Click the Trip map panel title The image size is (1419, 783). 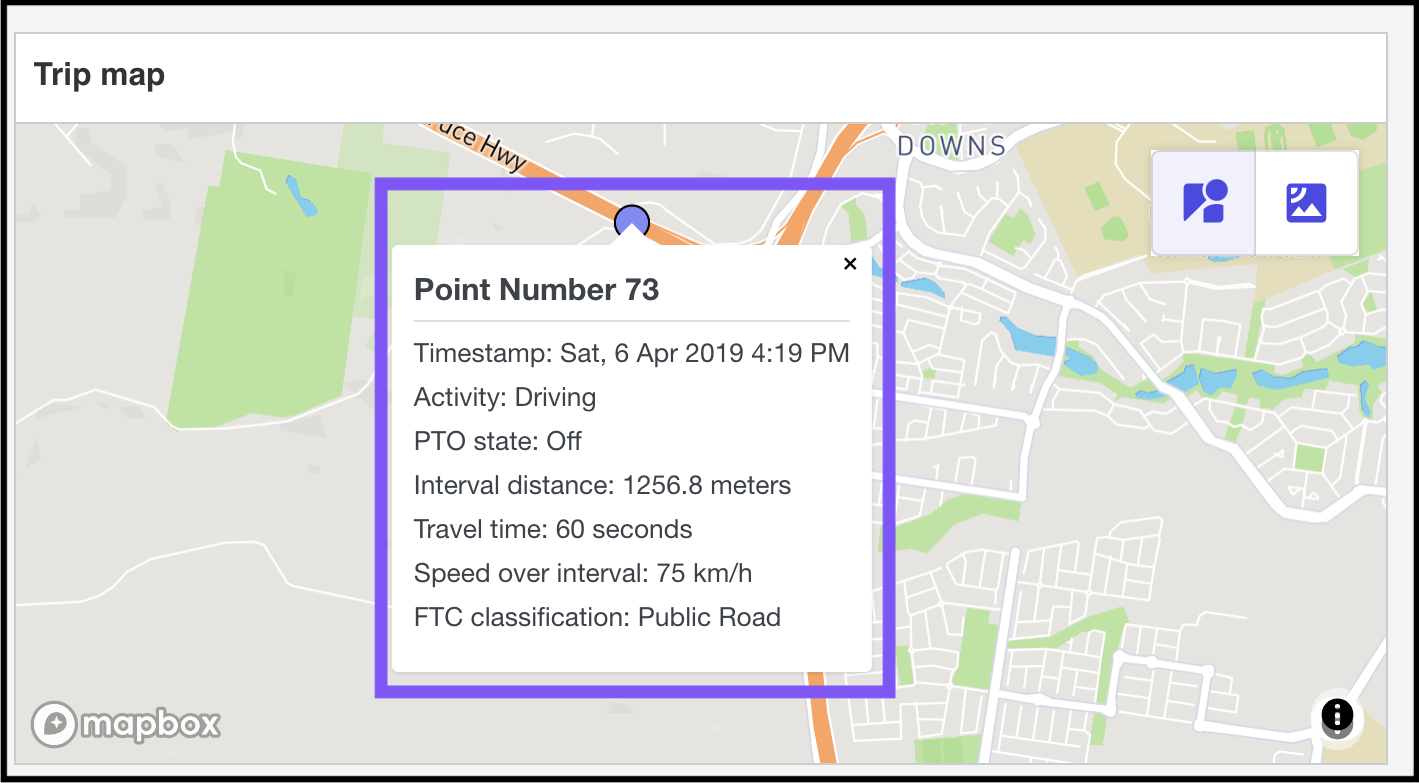tap(99, 75)
